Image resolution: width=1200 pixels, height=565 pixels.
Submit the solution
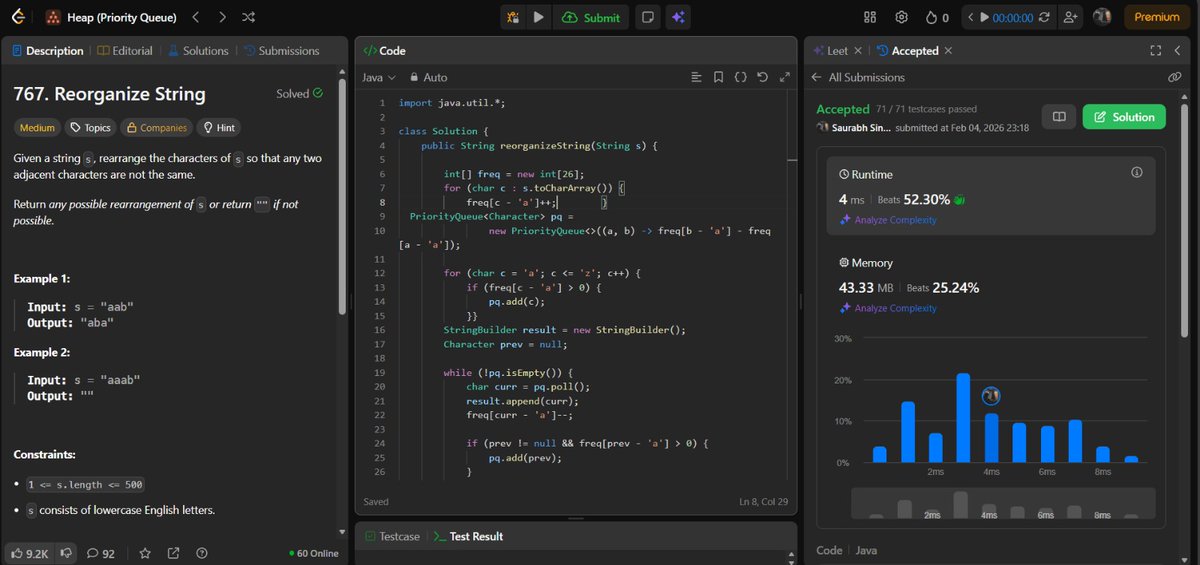pyautogui.click(x=591, y=17)
